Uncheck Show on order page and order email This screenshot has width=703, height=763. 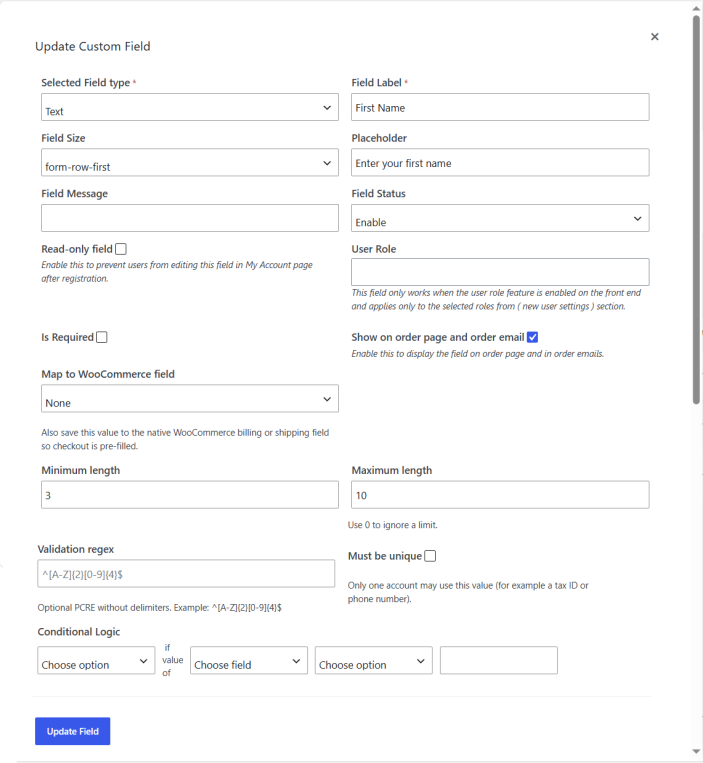pyautogui.click(x=532, y=337)
